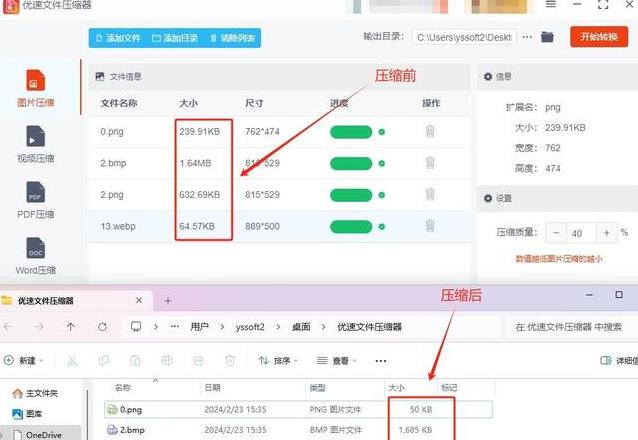Click 桌面 breadcrumb in address bar
Image resolution: width=638 pixels, height=440 pixels.
[x=301, y=327]
